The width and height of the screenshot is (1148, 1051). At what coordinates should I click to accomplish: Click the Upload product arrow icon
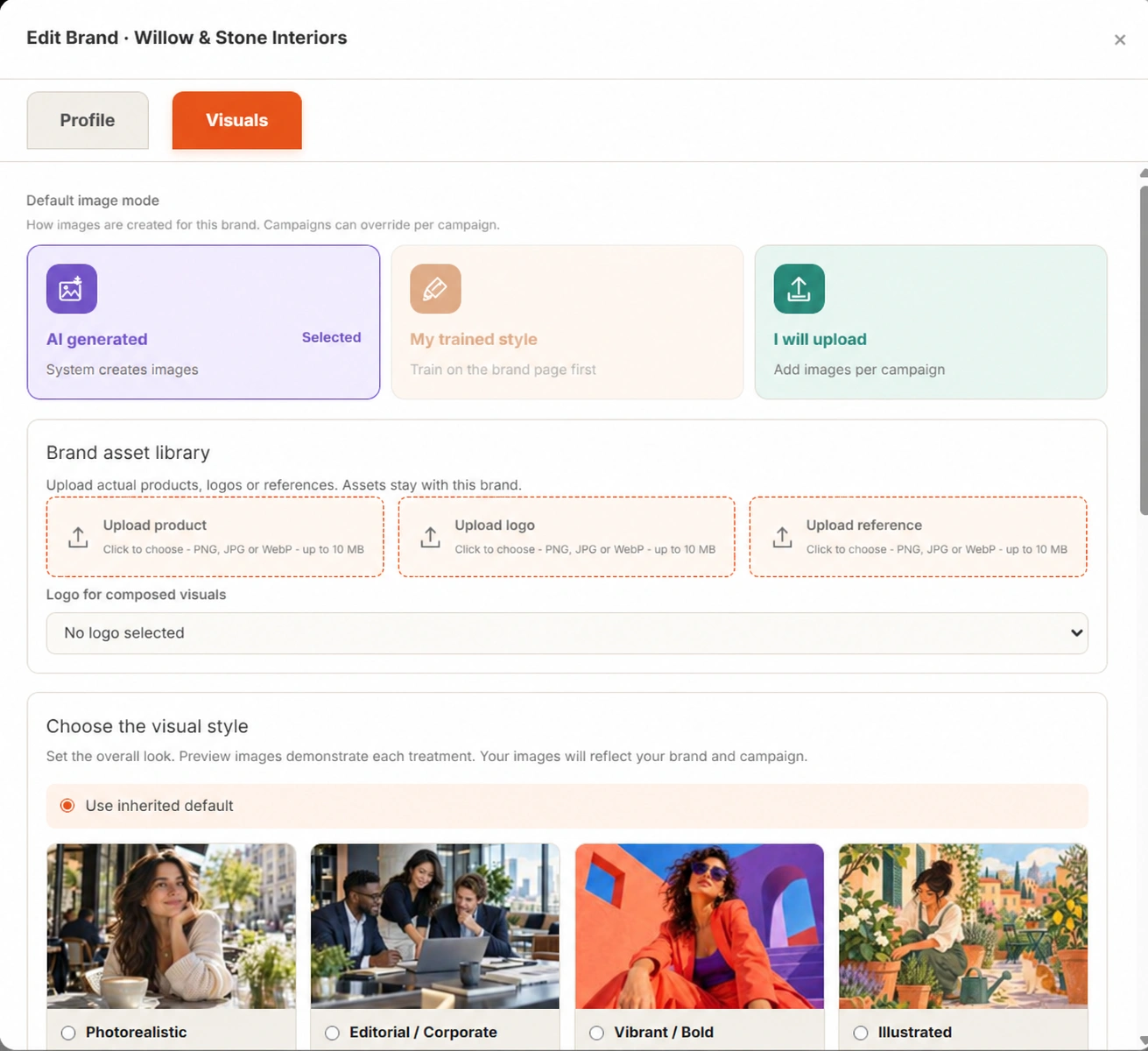[x=78, y=537]
